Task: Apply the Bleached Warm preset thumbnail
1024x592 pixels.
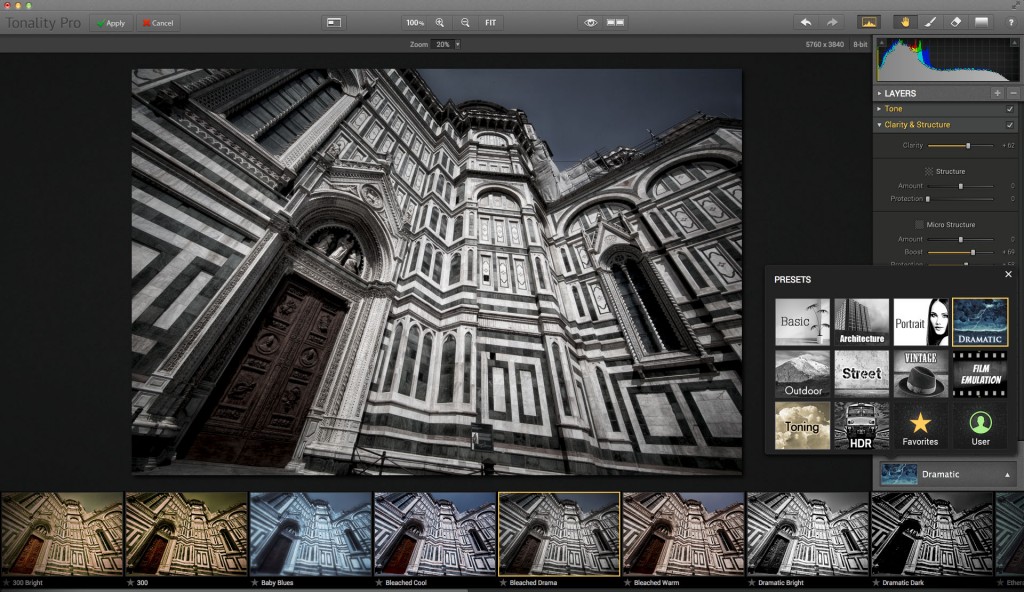Action: pos(684,534)
